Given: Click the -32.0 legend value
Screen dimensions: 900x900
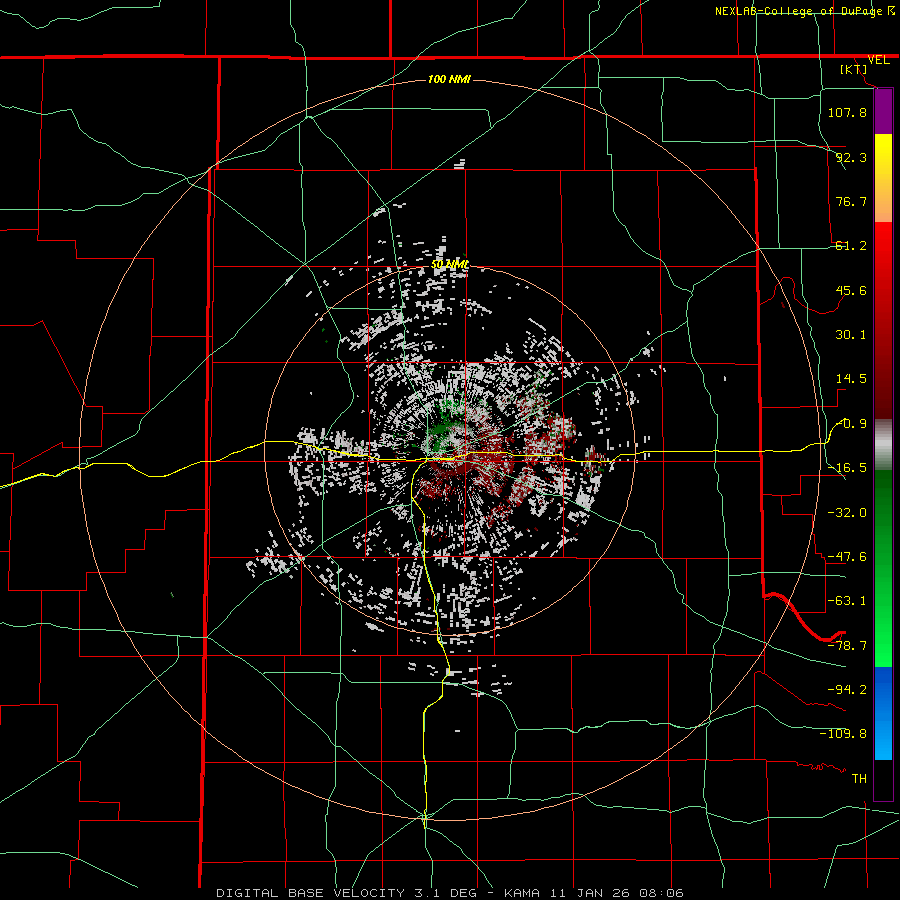Looking at the screenshot, I should 847,513.
